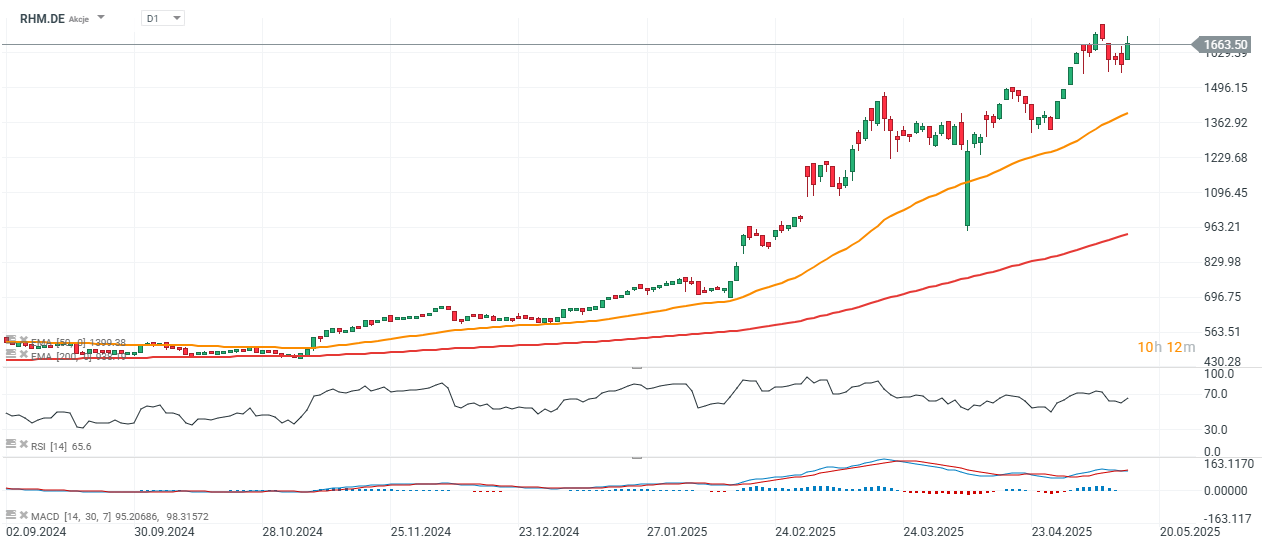Click the 1229.68 price axis value
Screen dimensions: 1264x549
coord(1226,158)
